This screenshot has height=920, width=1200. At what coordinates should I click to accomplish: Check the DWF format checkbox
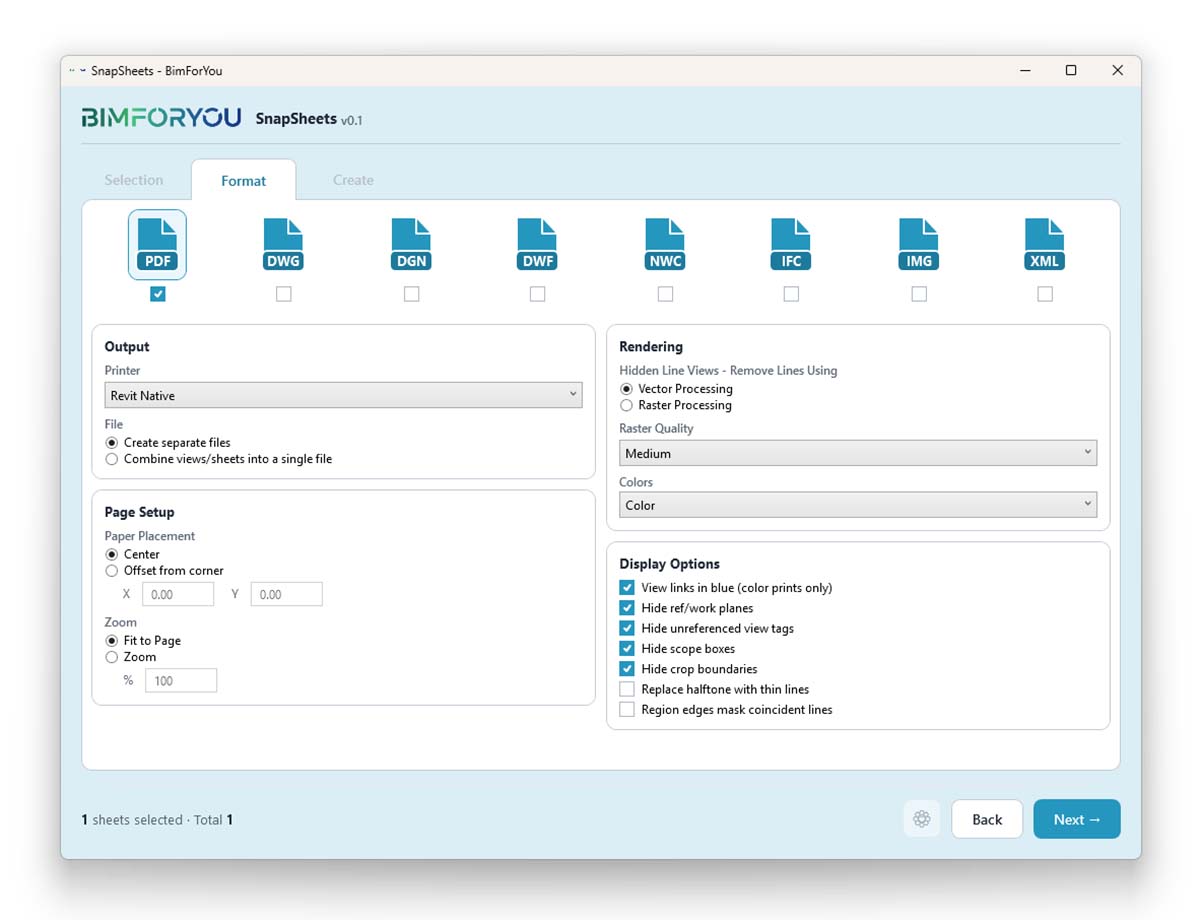click(x=537, y=294)
